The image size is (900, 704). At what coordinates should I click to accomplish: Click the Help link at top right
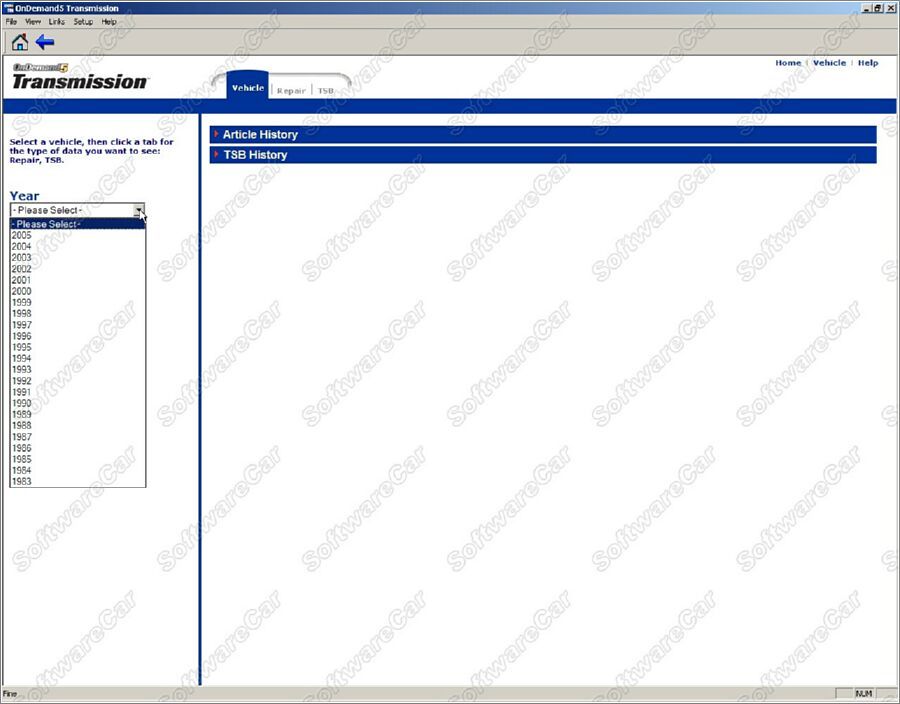click(x=868, y=63)
